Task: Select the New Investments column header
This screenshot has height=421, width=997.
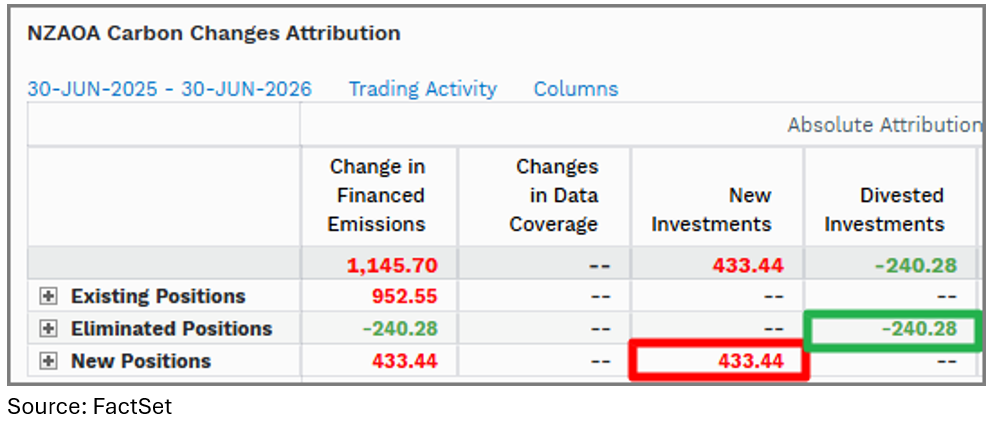Action: 712,210
